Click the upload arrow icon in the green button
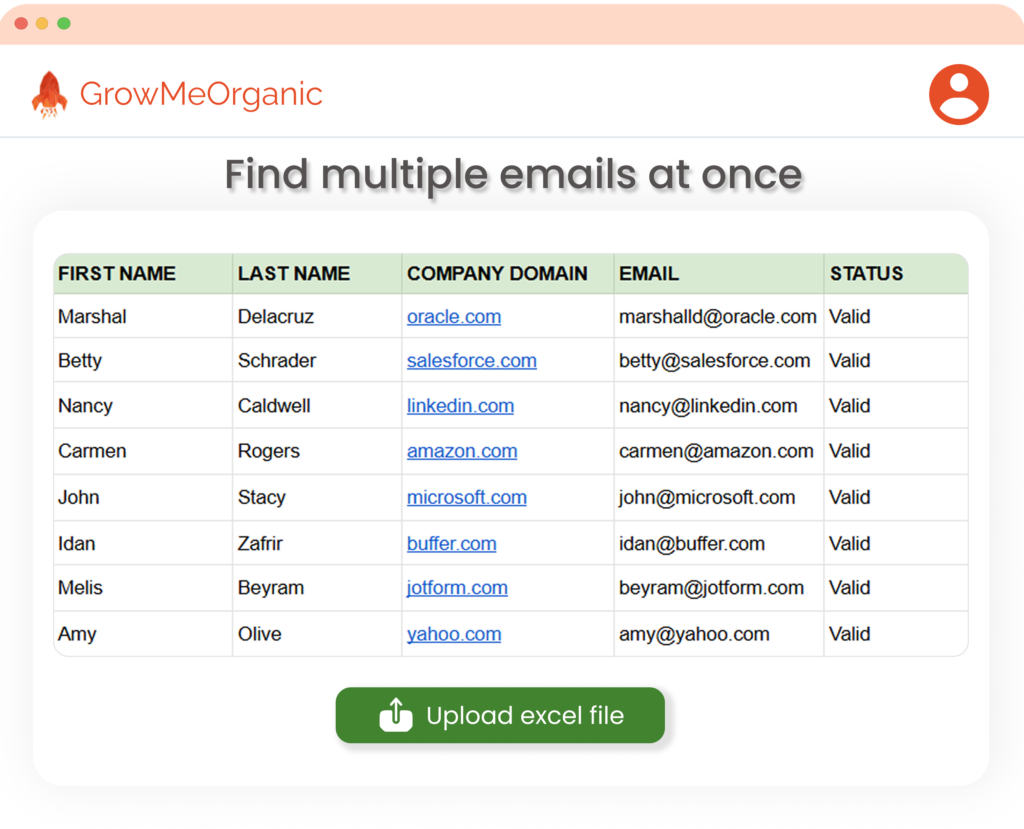 [x=396, y=715]
